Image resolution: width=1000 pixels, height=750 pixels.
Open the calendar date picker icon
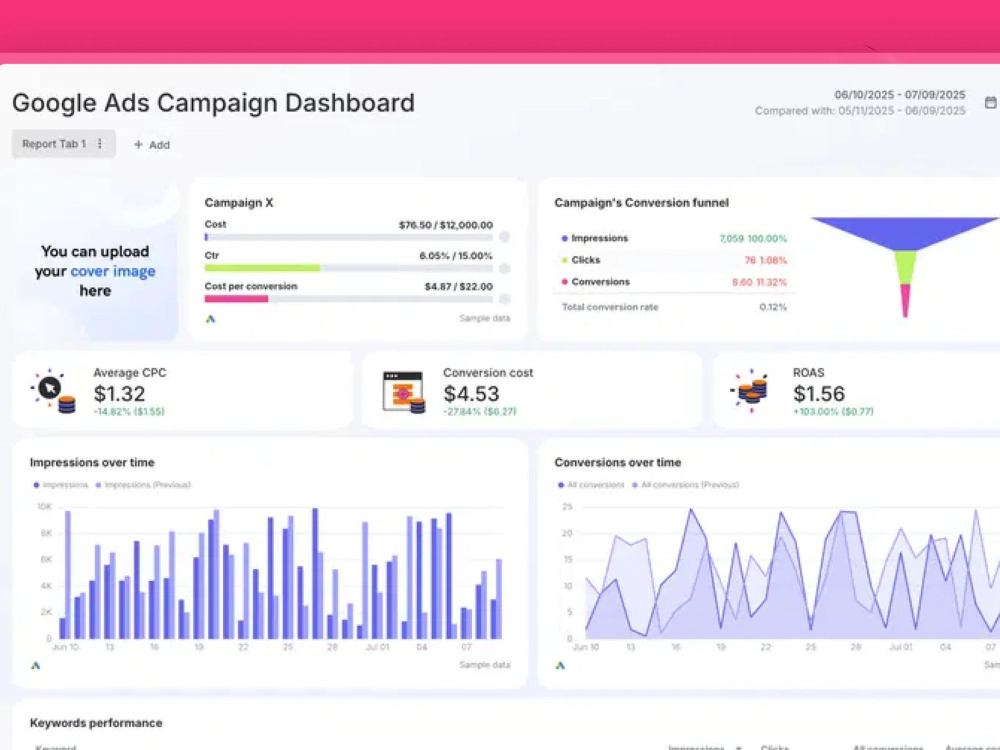pos(990,102)
